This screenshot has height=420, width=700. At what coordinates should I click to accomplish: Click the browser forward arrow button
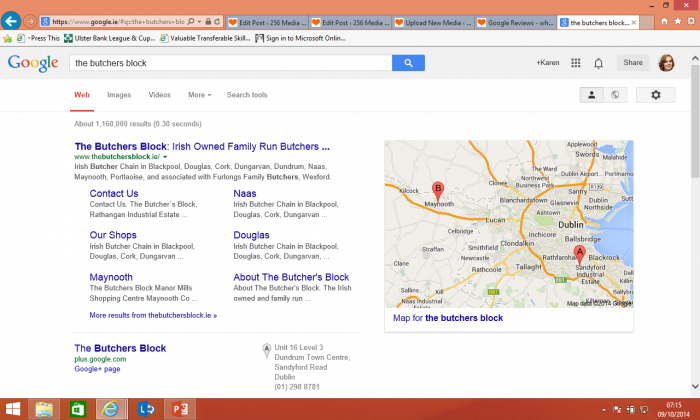point(29,21)
